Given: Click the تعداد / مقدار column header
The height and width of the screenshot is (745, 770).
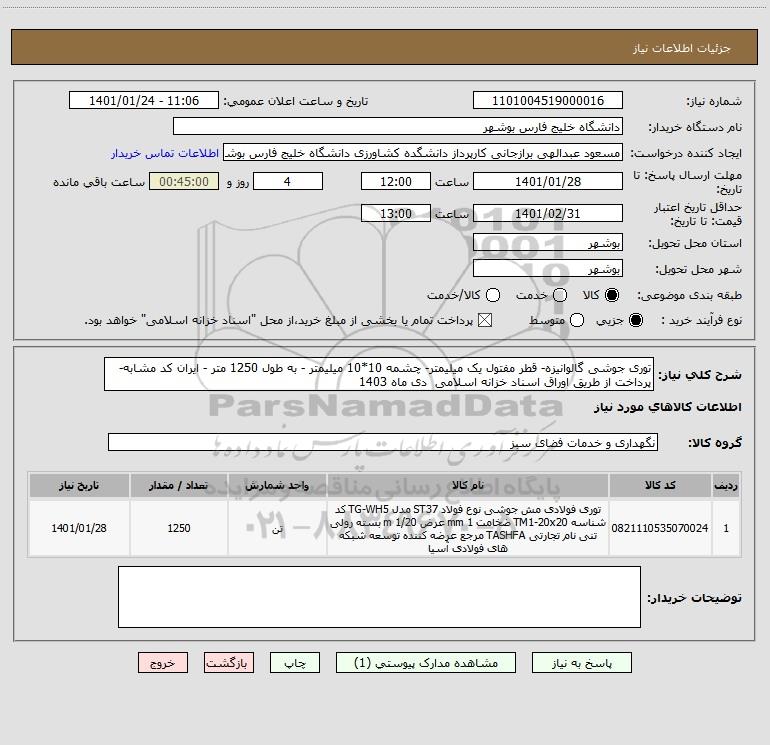Looking at the screenshot, I should (x=178, y=485).
